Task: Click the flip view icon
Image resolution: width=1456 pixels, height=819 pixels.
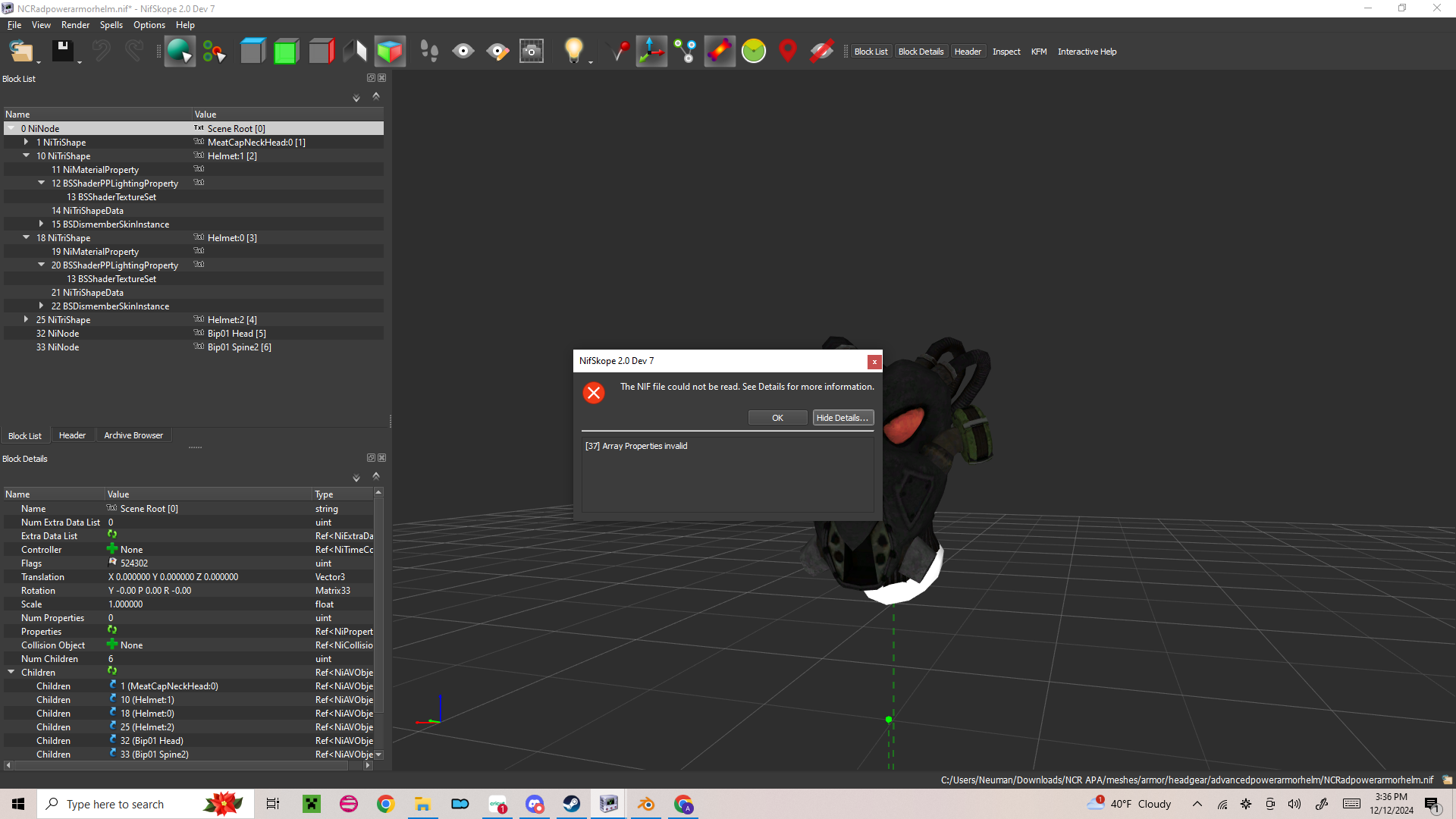Action: [355, 52]
